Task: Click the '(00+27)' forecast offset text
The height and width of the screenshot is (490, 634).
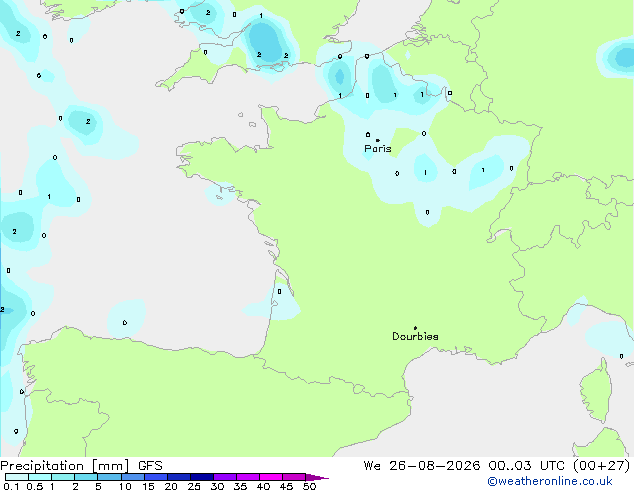Action: coord(602,466)
